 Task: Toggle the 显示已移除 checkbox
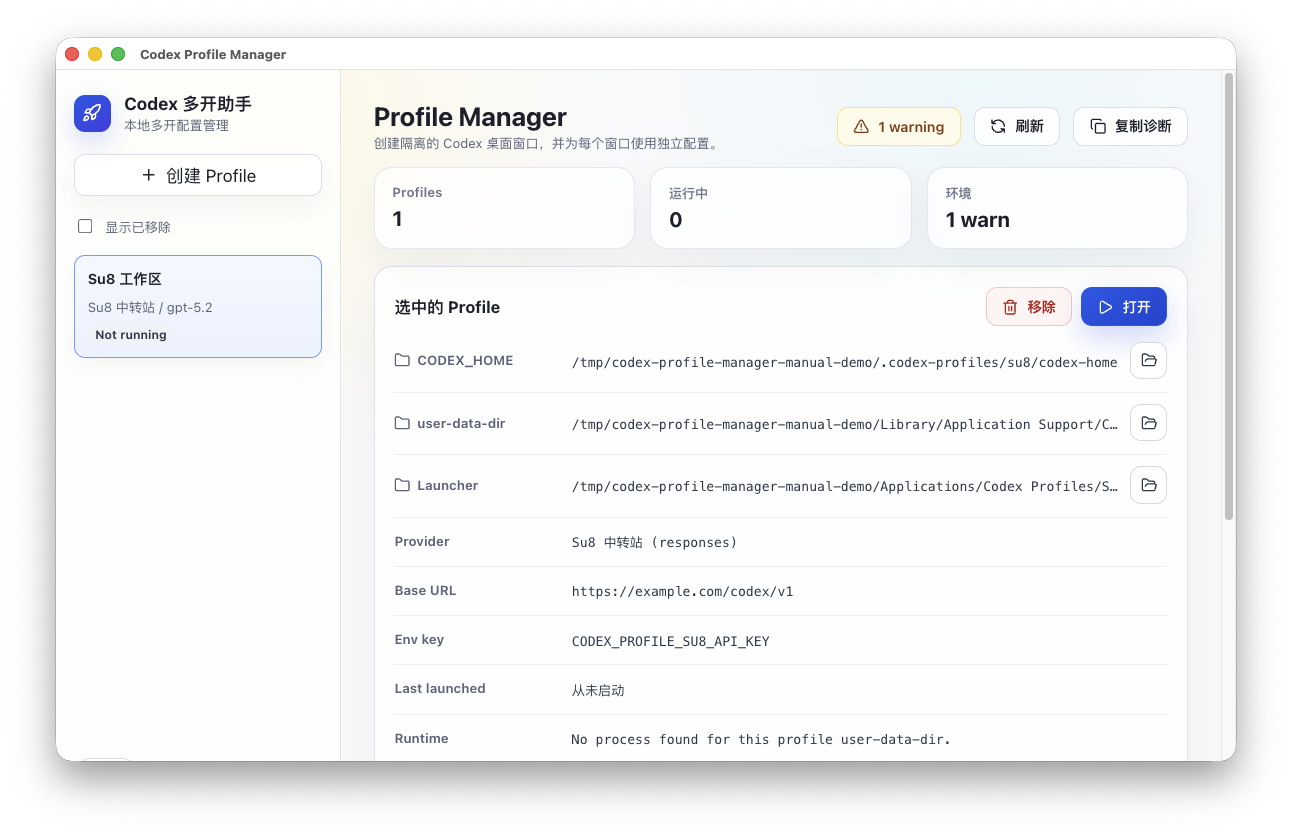(85, 226)
